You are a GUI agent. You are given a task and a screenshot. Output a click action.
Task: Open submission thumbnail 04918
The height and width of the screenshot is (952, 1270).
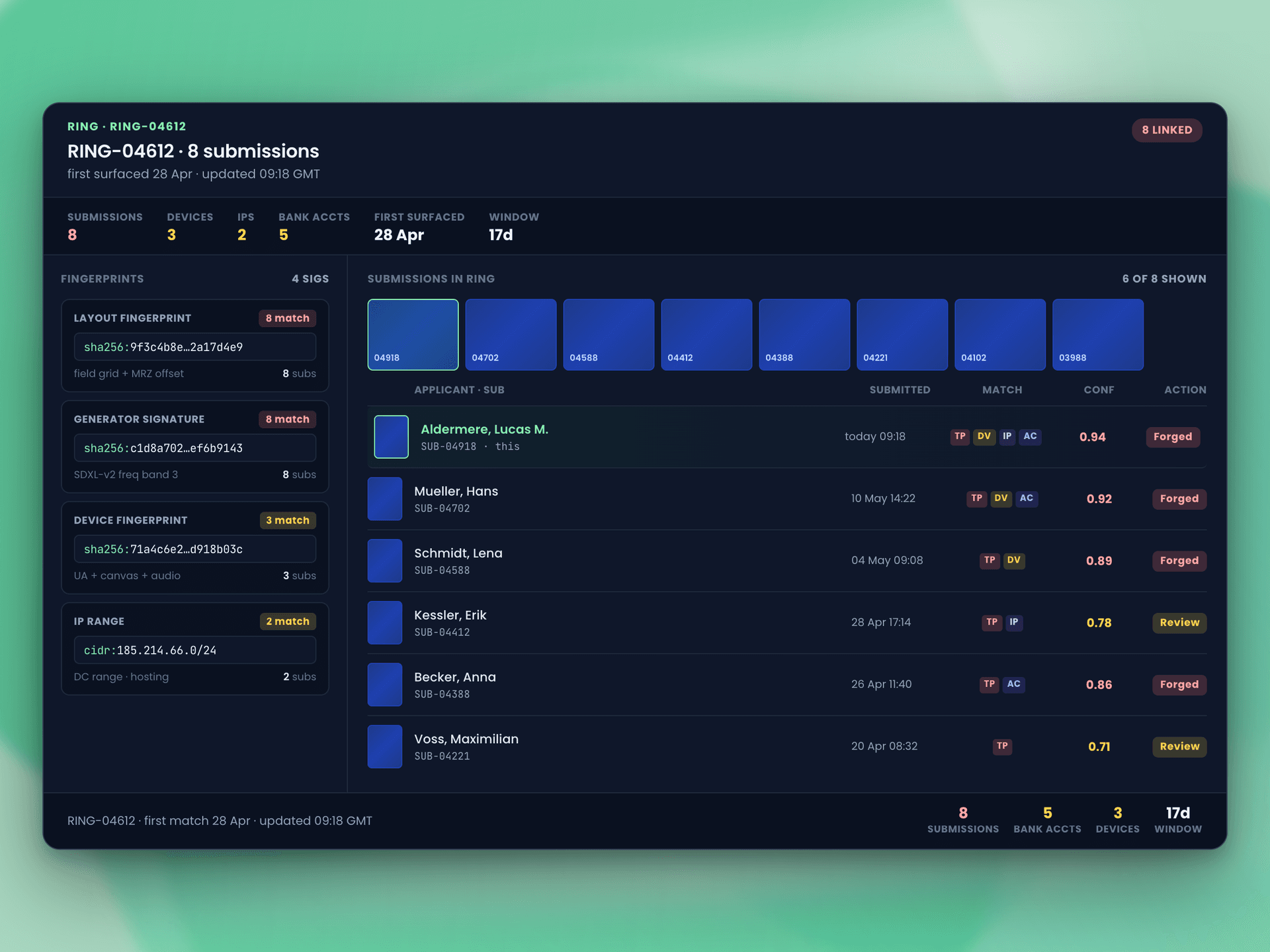(413, 335)
